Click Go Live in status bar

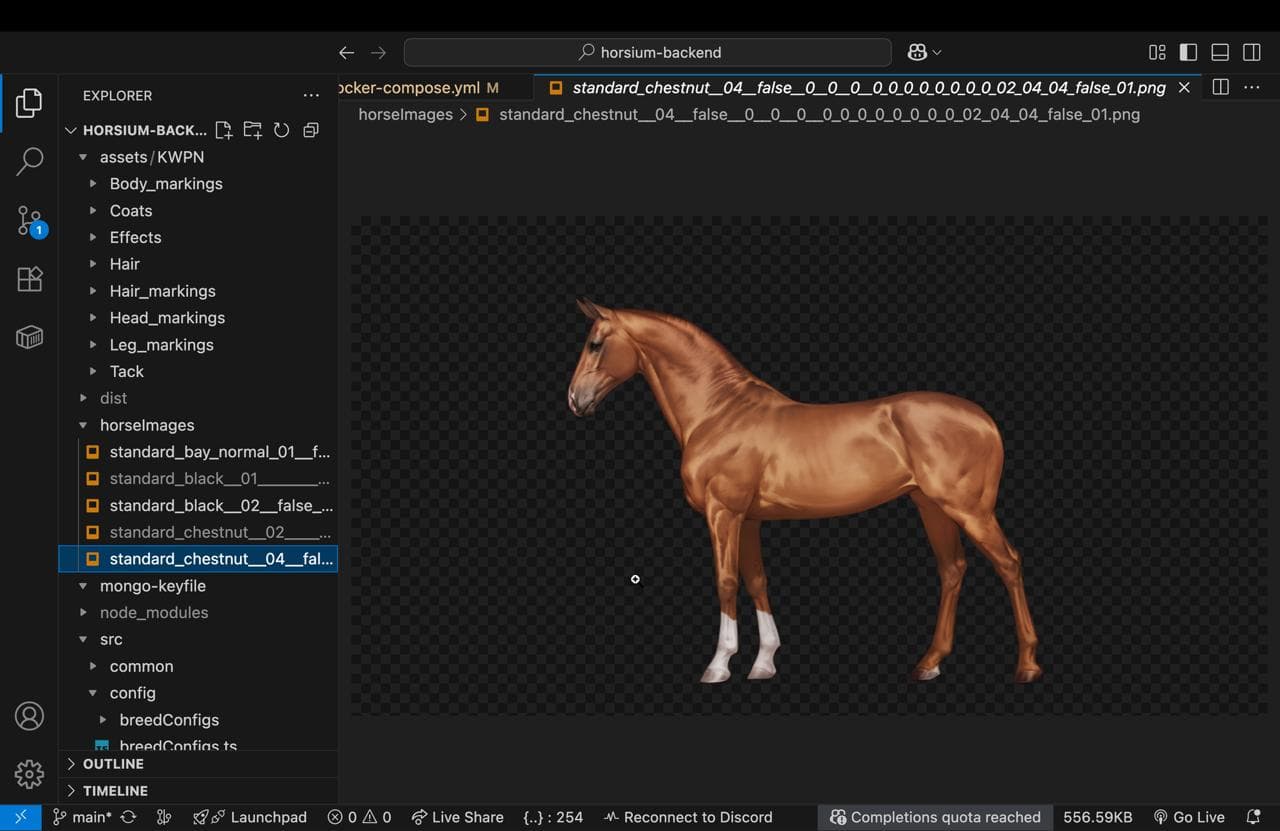(x=1188, y=817)
